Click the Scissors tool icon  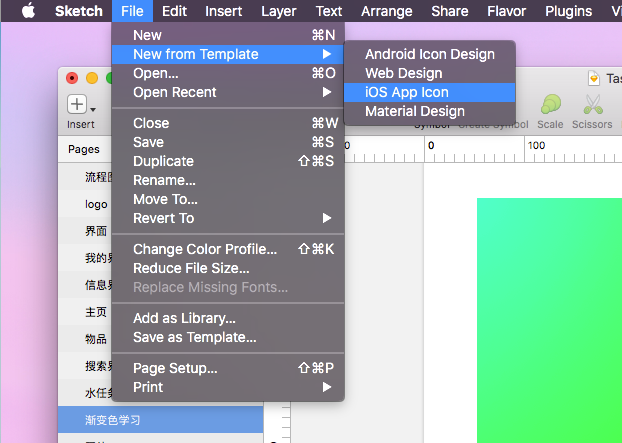click(593, 104)
